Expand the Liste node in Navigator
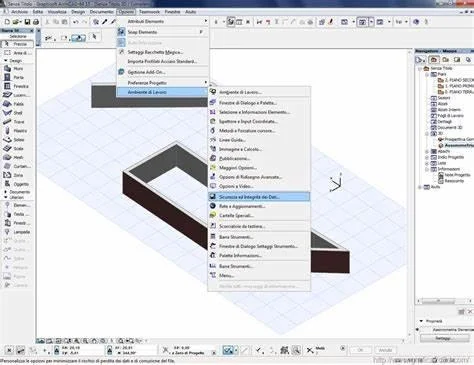474x365 pixels. coord(427,163)
